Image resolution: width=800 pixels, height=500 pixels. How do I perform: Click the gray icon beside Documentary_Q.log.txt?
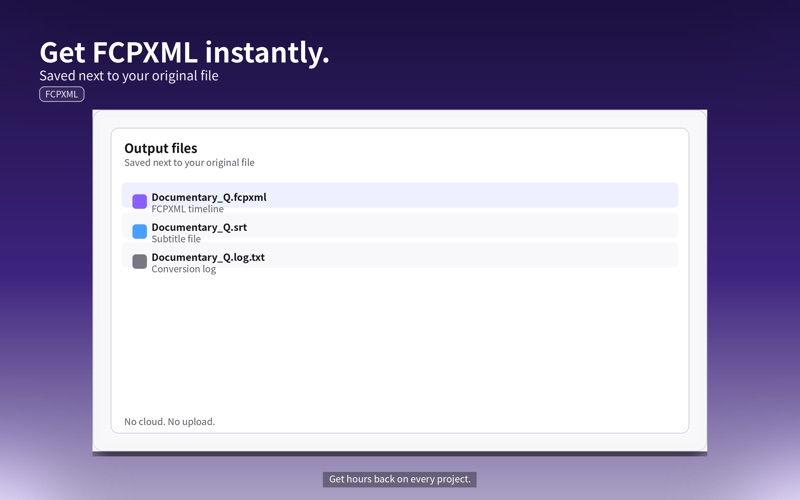139,262
